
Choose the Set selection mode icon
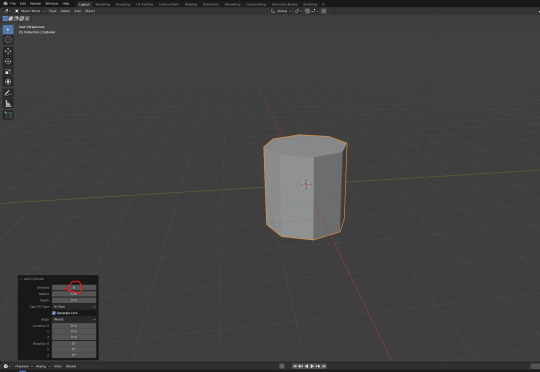pos(5,19)
